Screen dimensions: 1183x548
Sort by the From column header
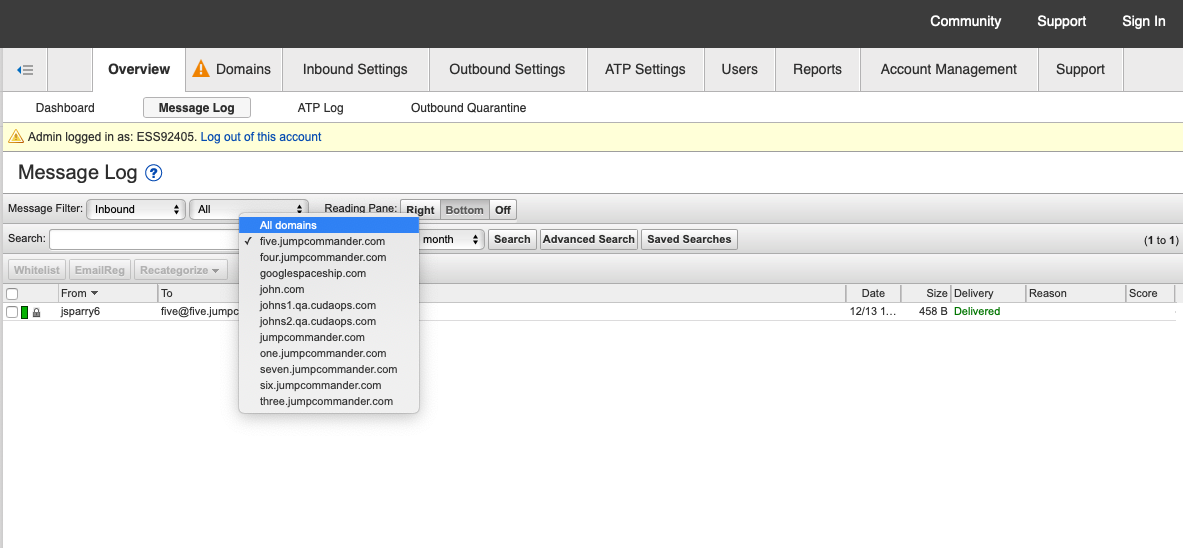(x=79, y=293)
